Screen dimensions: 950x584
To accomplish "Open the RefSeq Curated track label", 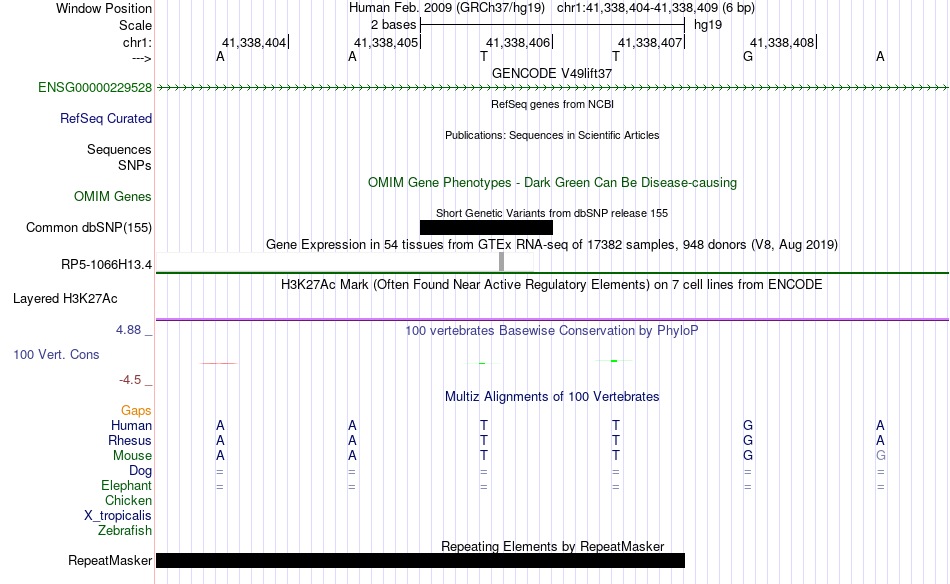I will [105, 119].
